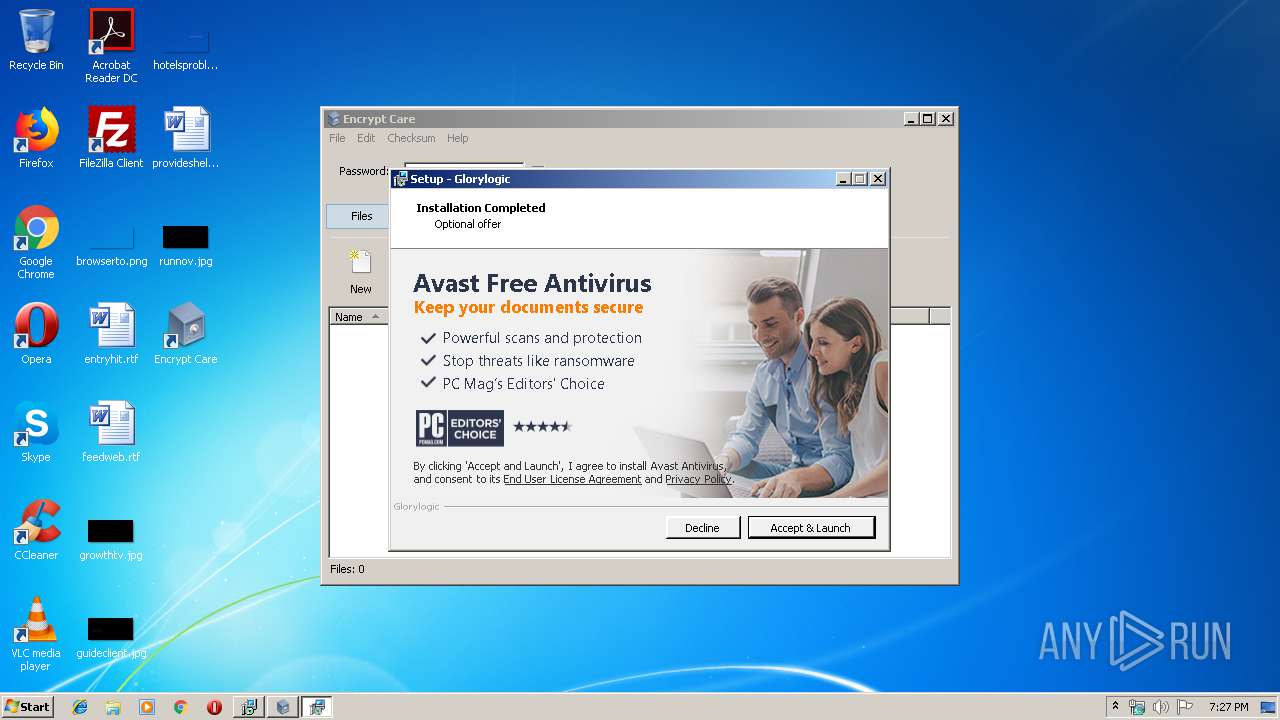1280x720 pixels.
Task: Select the Encrypt Care desktop shortcut
Action: click(186, 334)
